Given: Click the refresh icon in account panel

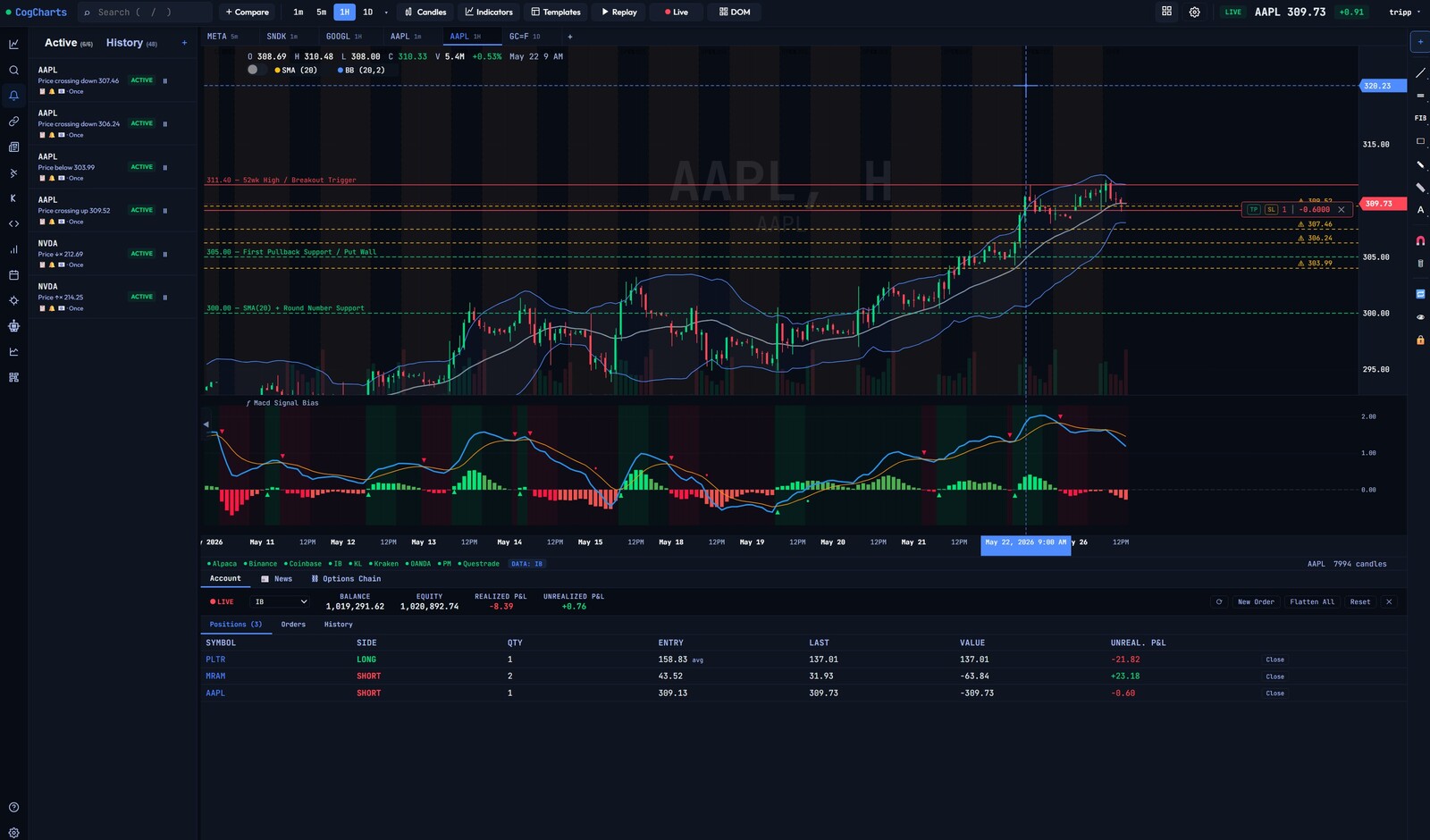Looking at the screenshot, I should tap(1218, 601).
